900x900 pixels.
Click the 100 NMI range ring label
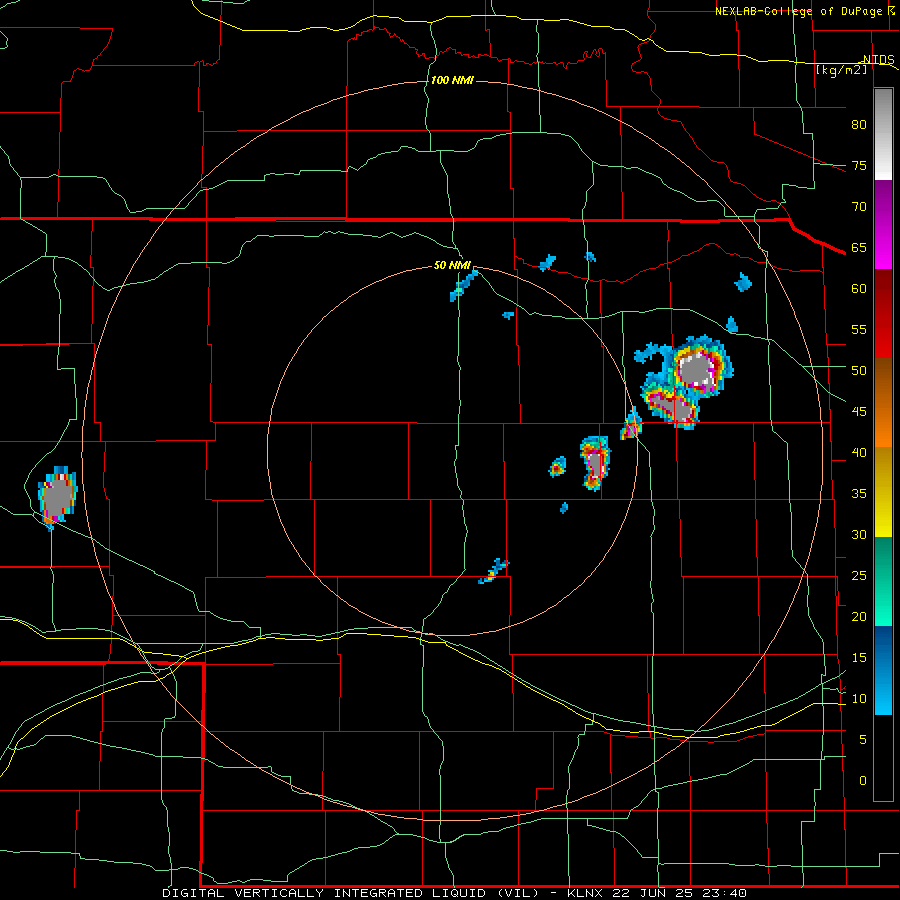(x=452, y=80)
